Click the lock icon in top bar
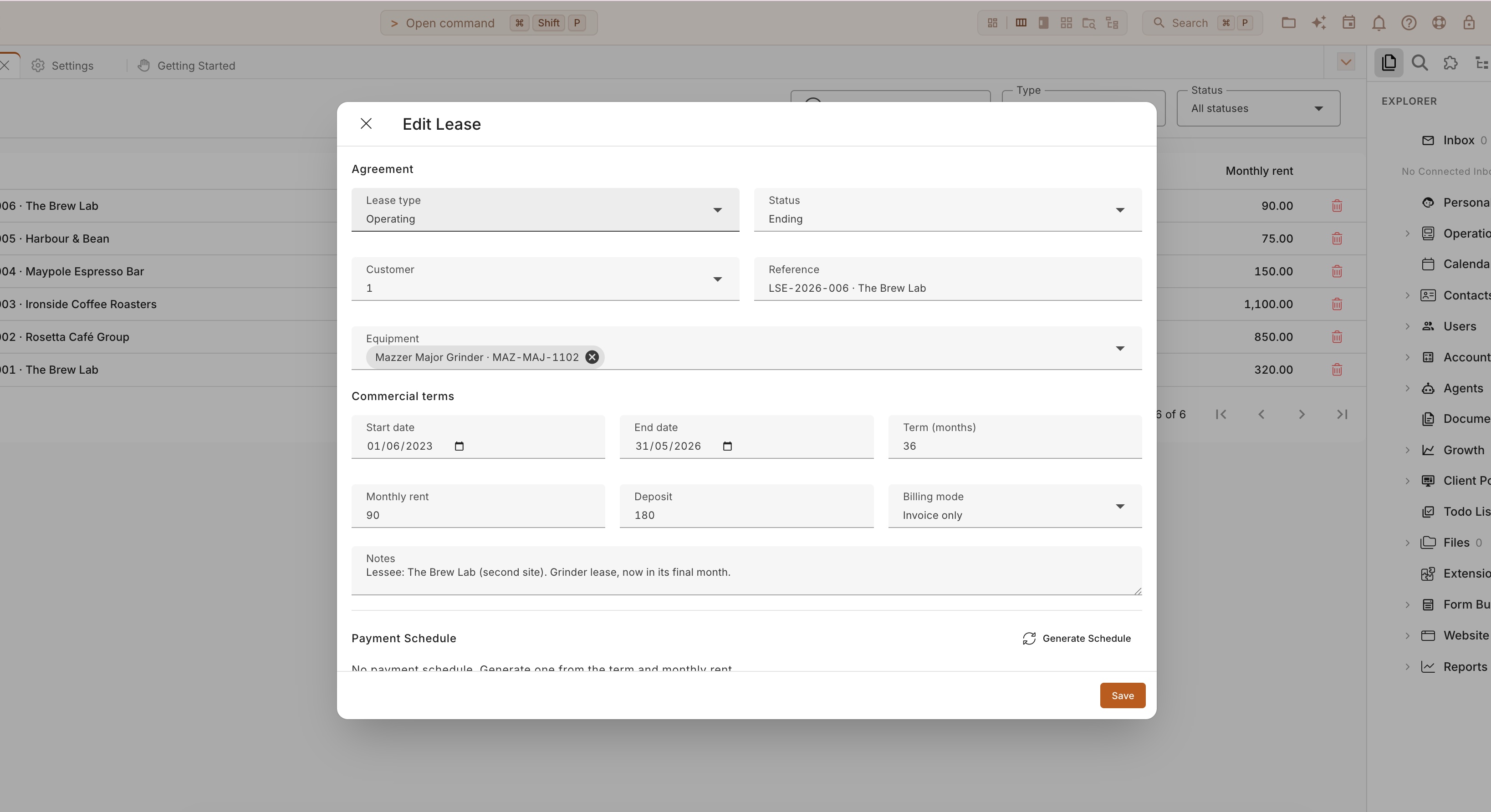The width and height of the screenshot is (1491, 812). pyautogui.click(x=1469, y=23)
